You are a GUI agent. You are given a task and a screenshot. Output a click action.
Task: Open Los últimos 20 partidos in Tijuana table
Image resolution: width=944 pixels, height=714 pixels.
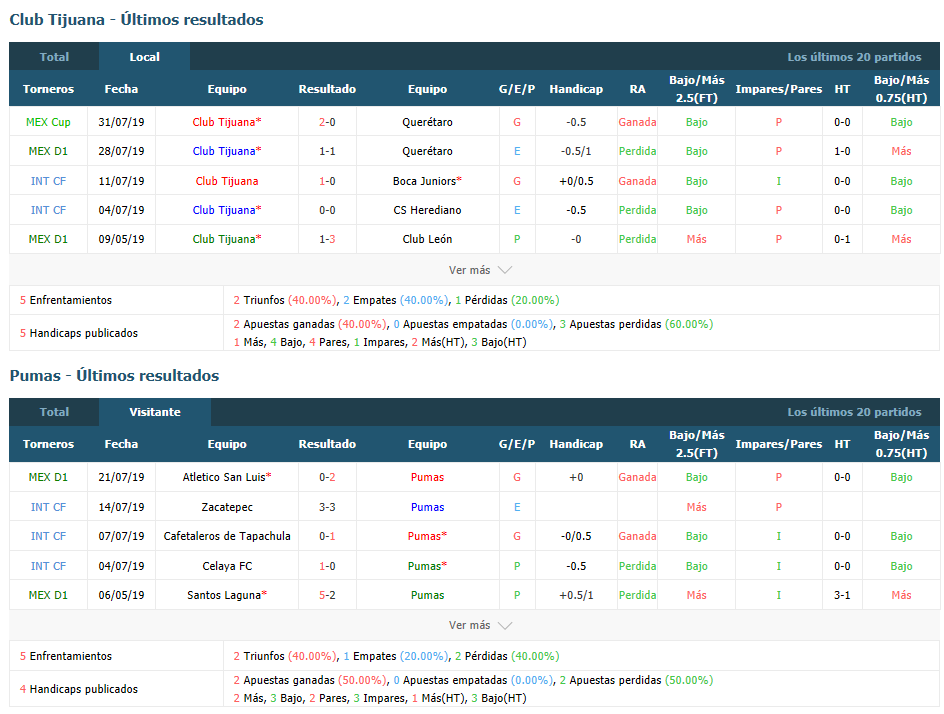point(854,57)
